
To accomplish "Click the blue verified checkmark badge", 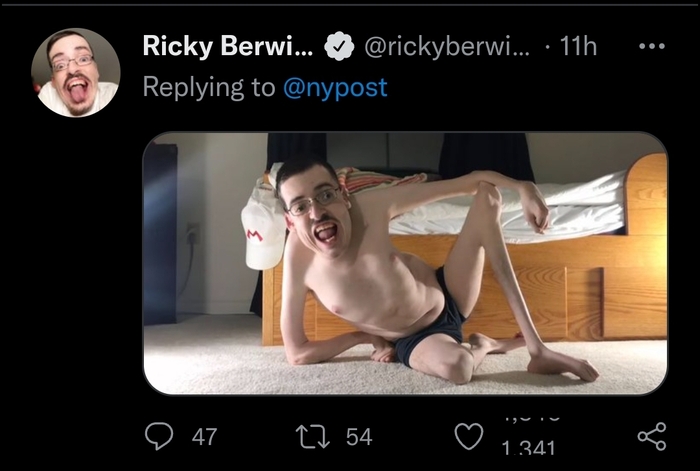I will pyautogui.click(x=341, y=46).
